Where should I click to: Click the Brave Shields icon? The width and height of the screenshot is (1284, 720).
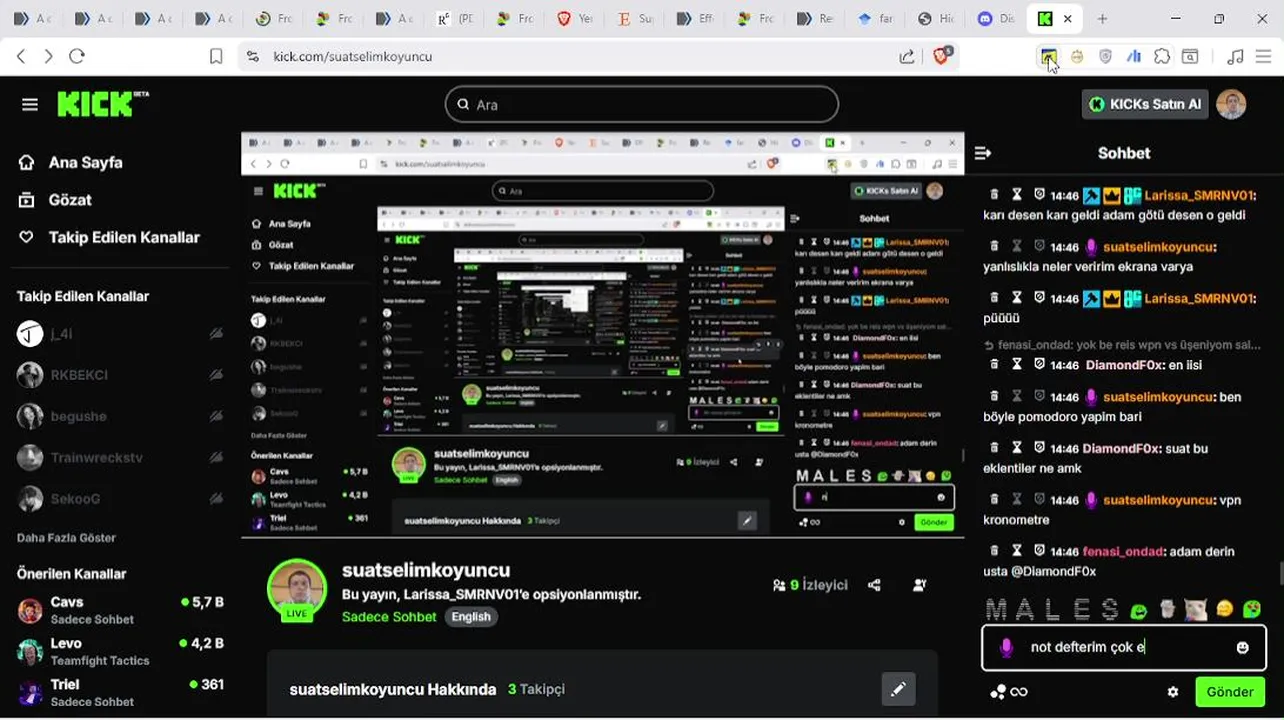click(x=941, y=56)
